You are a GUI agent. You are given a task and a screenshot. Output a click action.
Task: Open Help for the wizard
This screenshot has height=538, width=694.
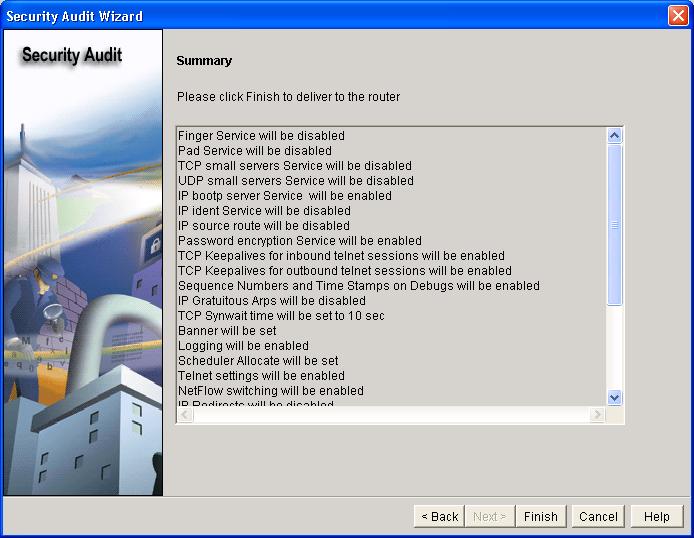(x=656, y=516)
